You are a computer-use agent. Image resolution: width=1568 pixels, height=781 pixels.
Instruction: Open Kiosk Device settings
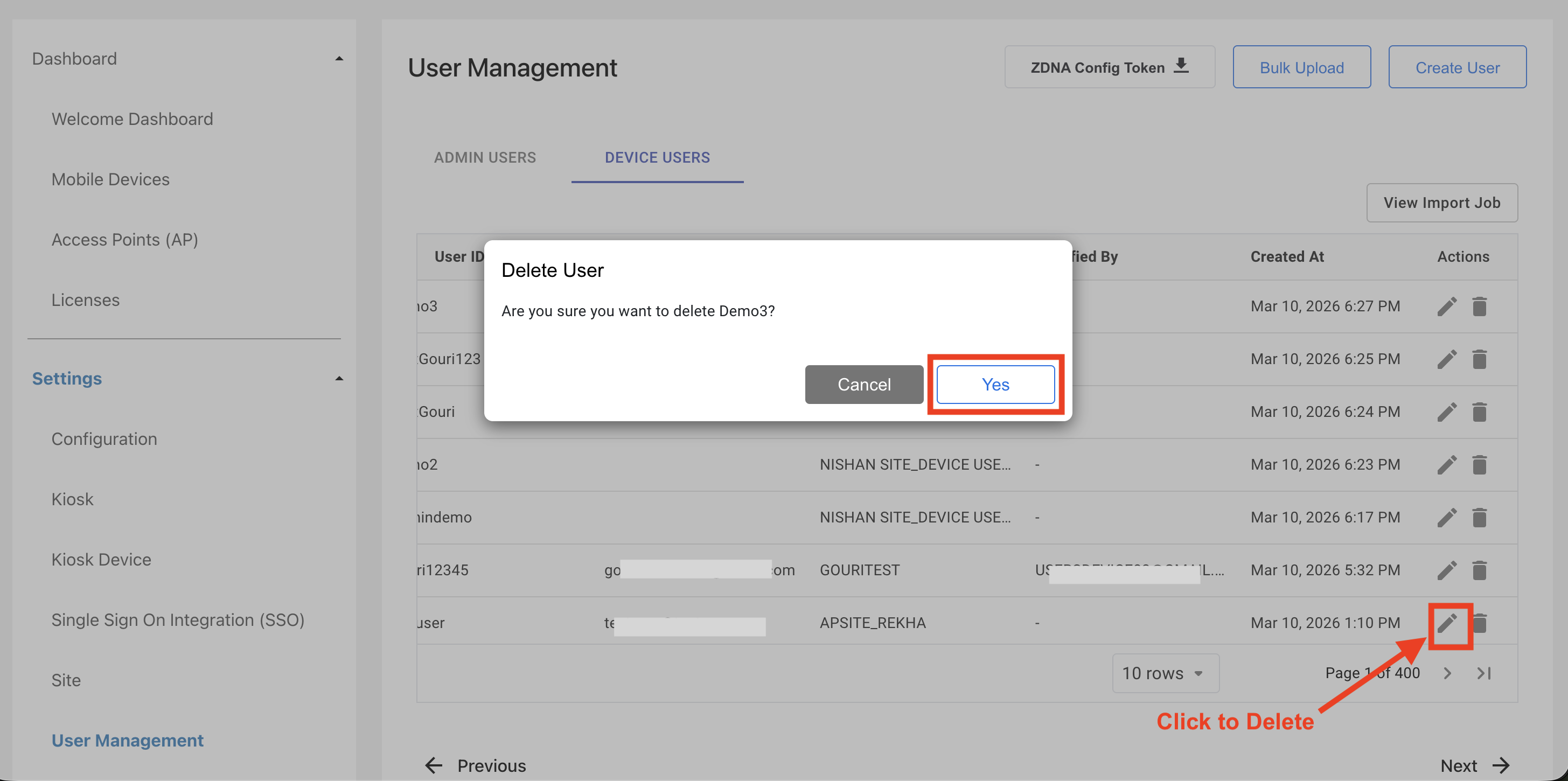coord(101,560)
